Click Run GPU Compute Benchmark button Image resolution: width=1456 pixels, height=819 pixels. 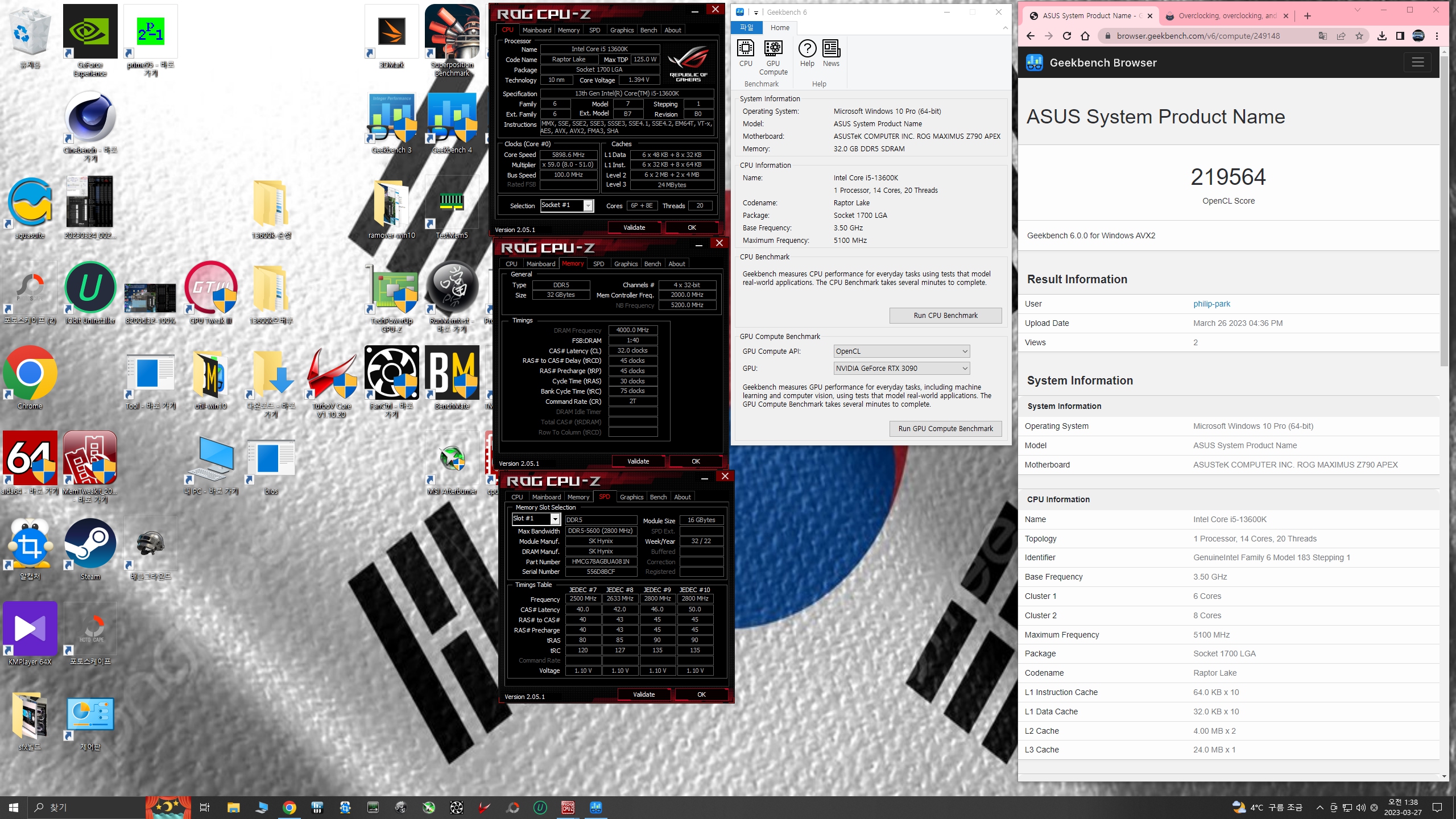[x=945, y=429]
